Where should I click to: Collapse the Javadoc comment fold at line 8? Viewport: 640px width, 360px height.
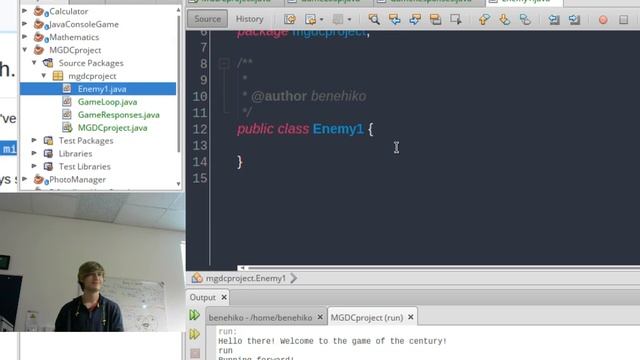pyautogui.click(x=223, y=63)
